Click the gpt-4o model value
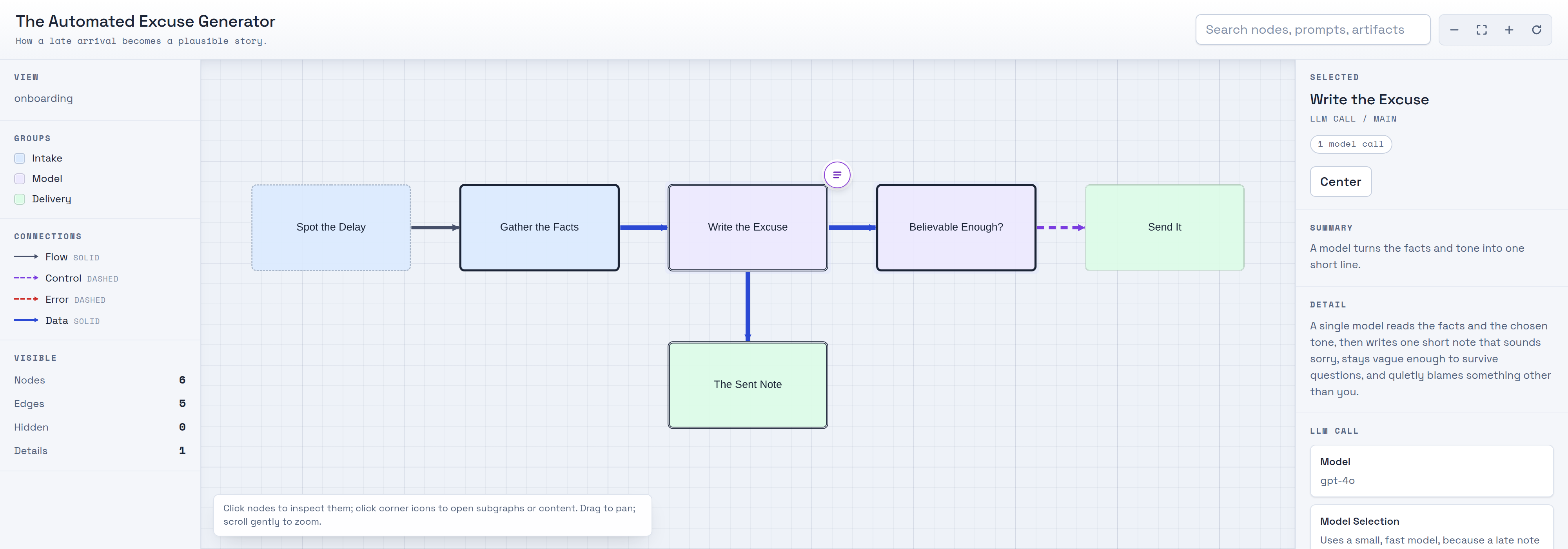1568x549 pixels. (x=1337, y=480)
